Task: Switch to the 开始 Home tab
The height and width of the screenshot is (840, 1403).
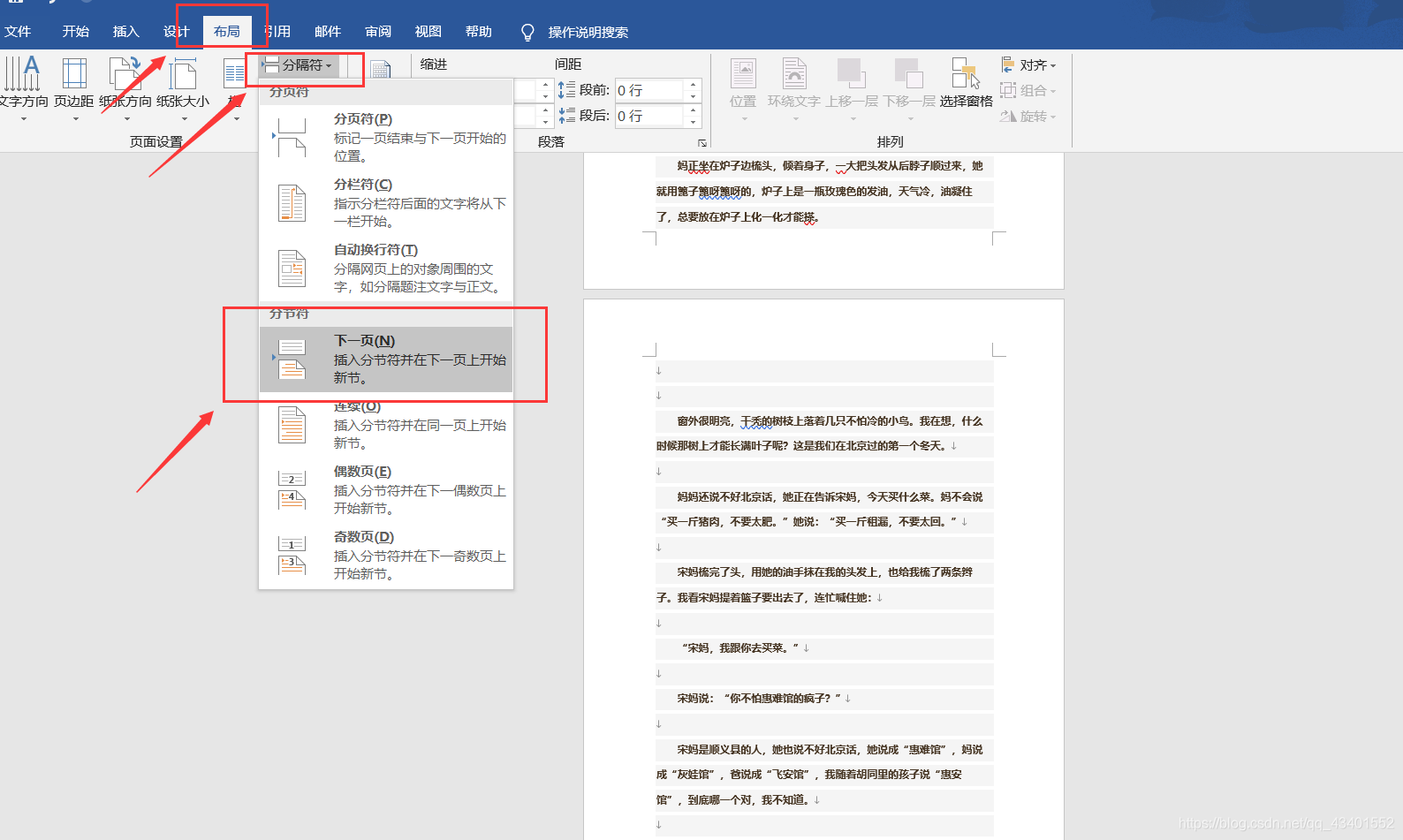Action: click(x=76, y=32)
